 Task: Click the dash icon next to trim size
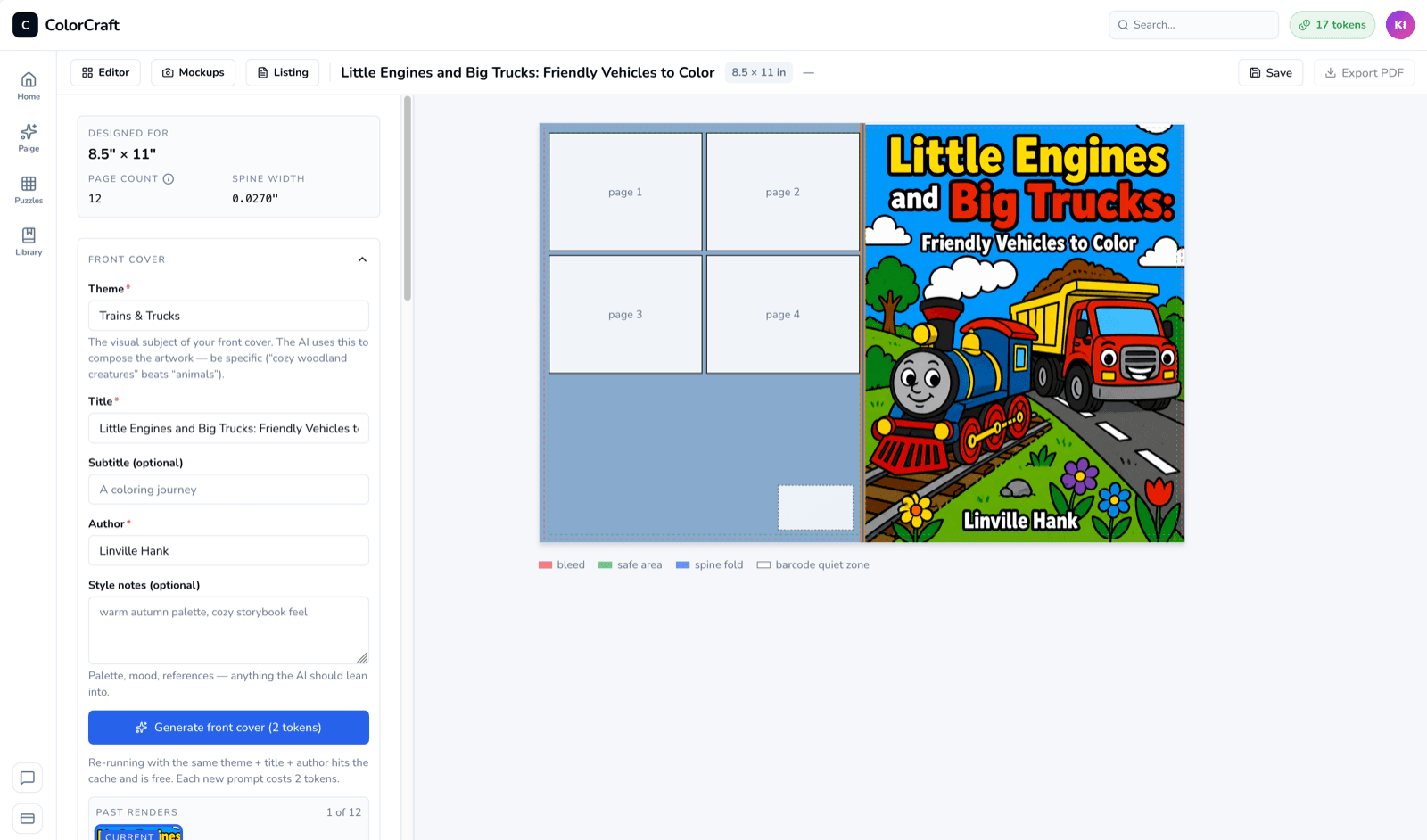tap(809, 72)
